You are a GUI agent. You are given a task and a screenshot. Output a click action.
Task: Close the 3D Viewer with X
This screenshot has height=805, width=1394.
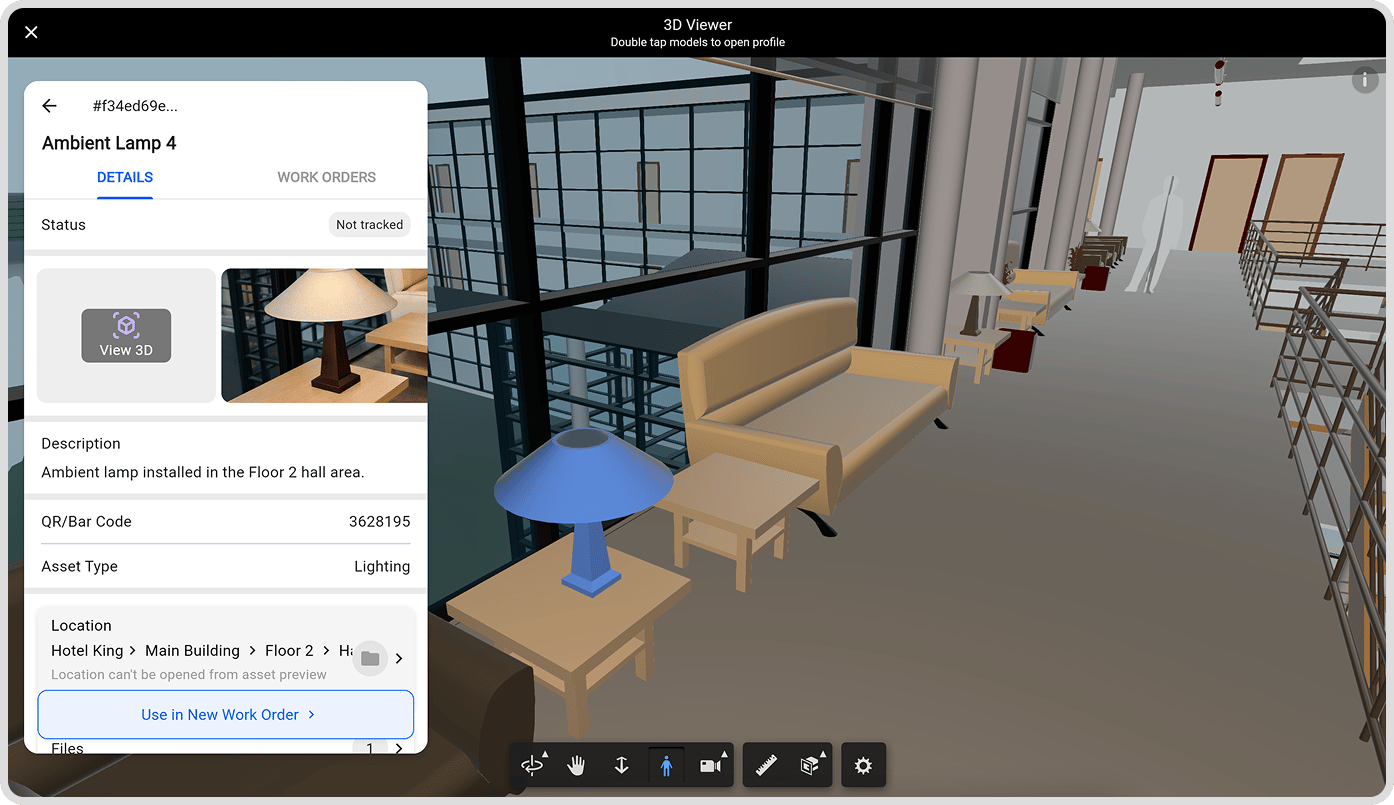click(x=31, y=32)
